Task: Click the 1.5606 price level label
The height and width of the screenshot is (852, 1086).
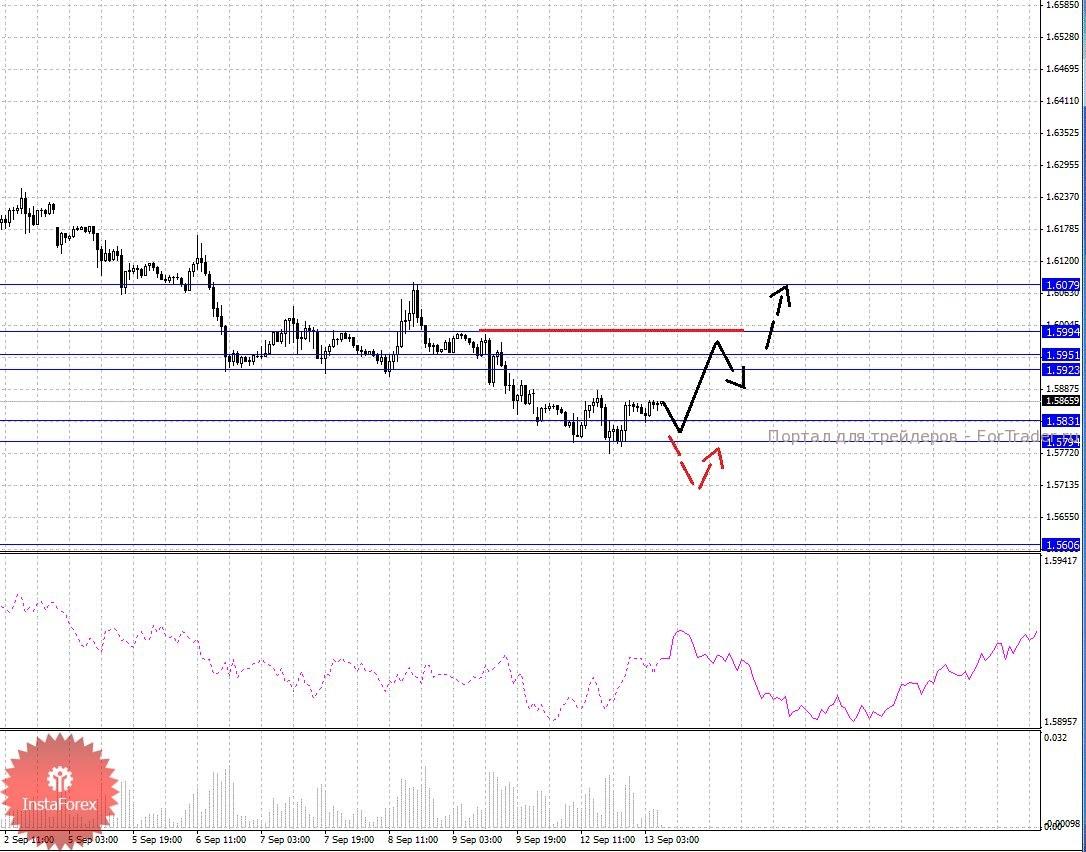Action: coord(1061,545)
